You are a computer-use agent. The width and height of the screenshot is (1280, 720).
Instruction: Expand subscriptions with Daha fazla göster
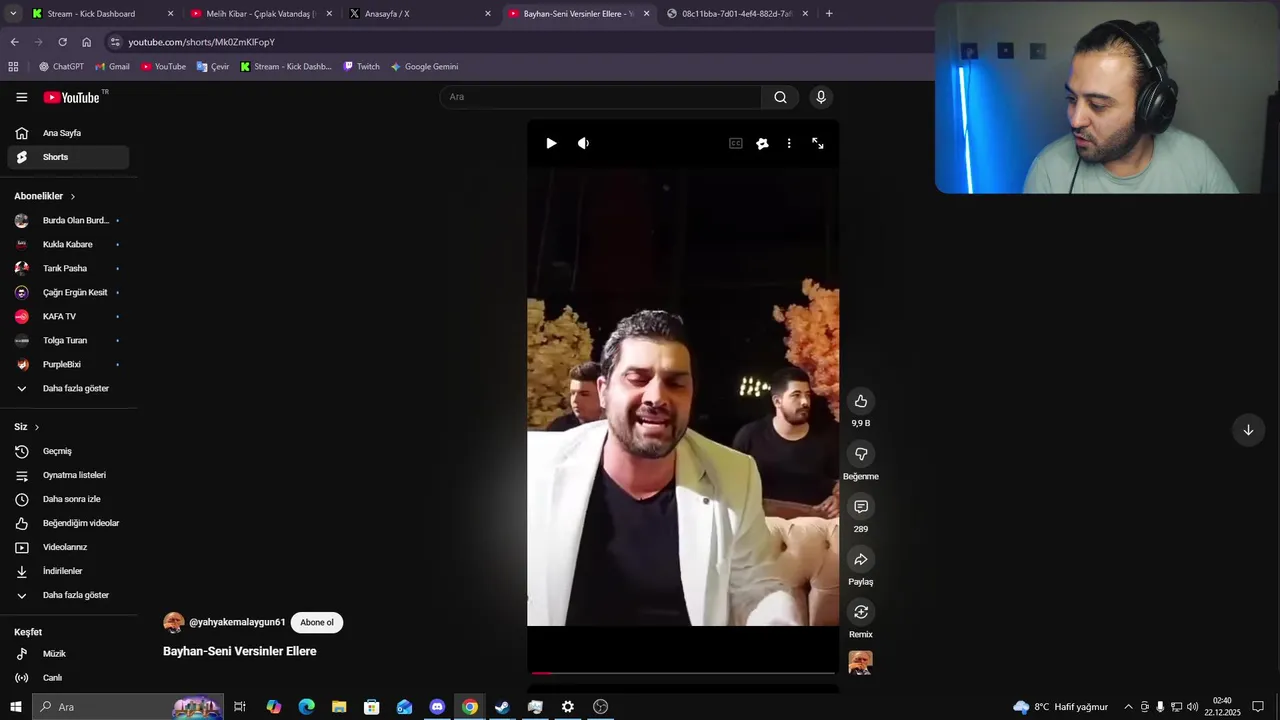(x=68, y=388)
